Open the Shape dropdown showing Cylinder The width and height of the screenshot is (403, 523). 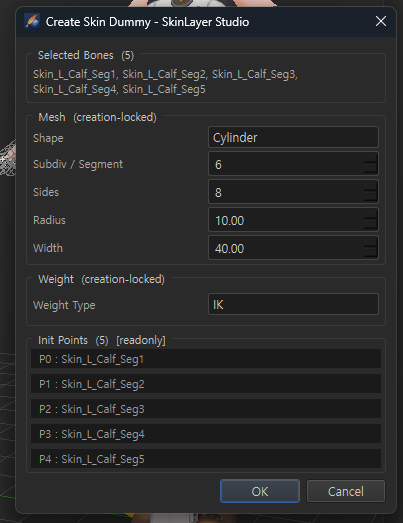(x=293, y=137)
